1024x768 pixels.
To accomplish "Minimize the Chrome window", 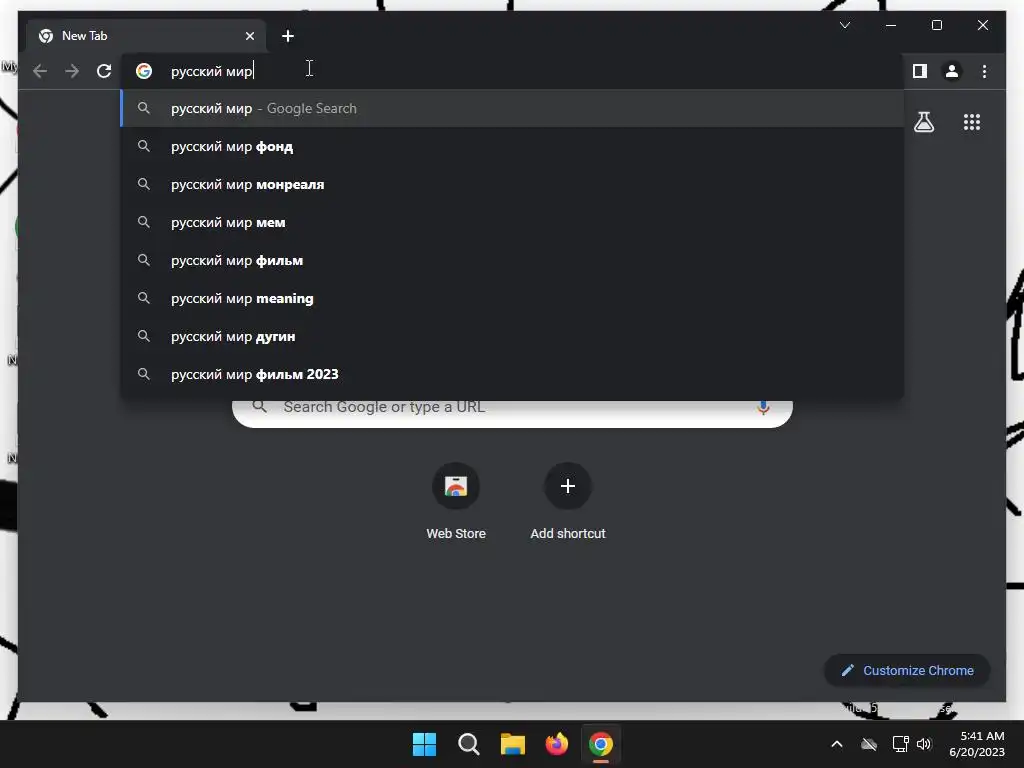I will coord(891,25).
